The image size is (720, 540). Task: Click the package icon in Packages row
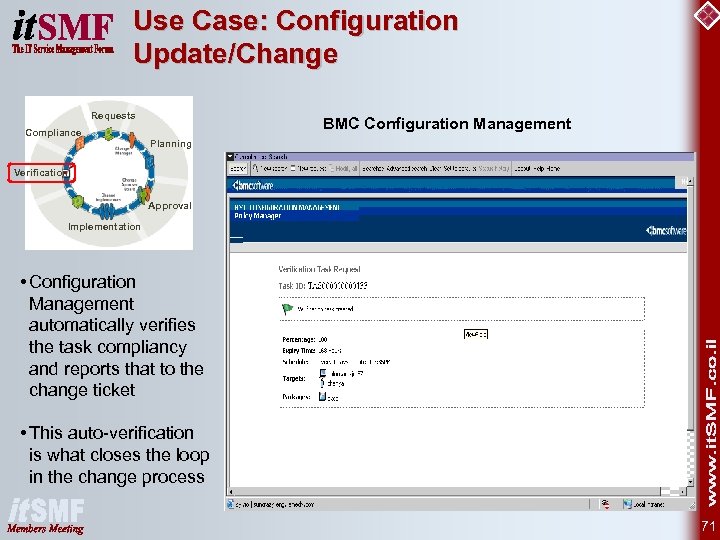tap(322, 396)
